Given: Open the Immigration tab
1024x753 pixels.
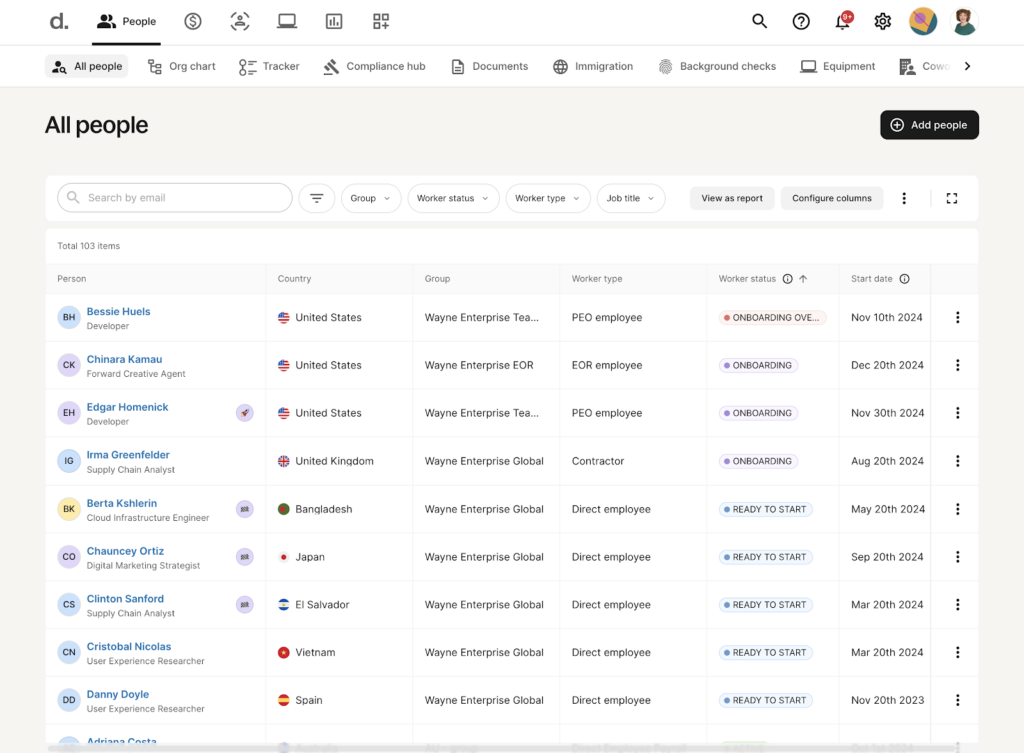Looking at the screenshot, I should pyautogui.click(x=594, y=66).
